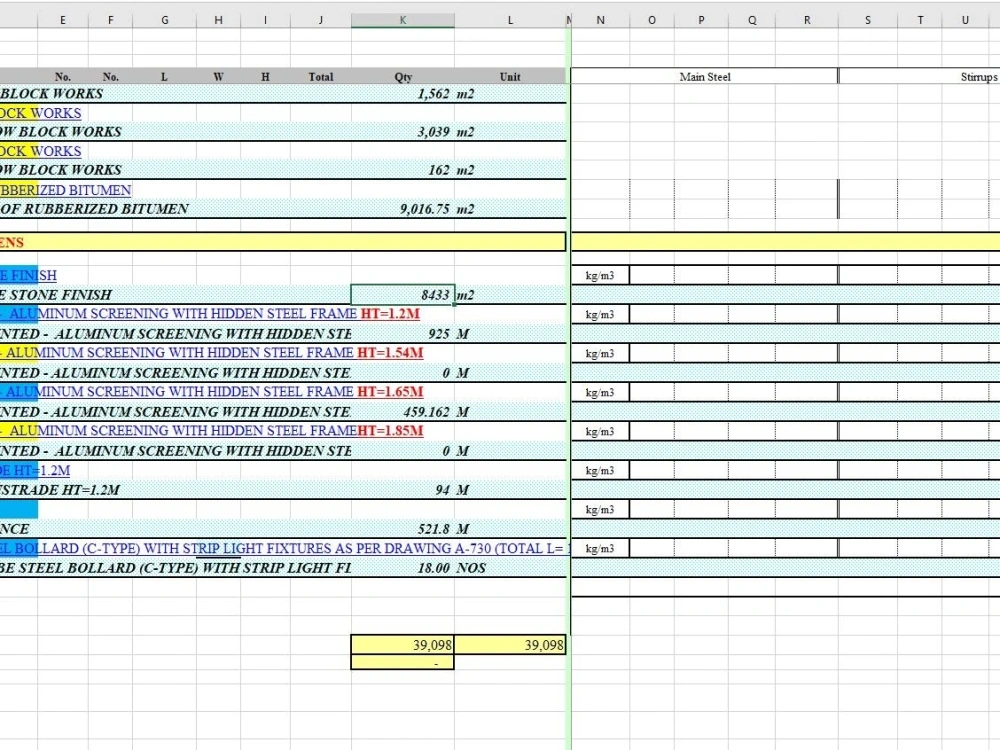The image size is (1000, 750).
Task: Select column N header
Action: tap(600, 19)
